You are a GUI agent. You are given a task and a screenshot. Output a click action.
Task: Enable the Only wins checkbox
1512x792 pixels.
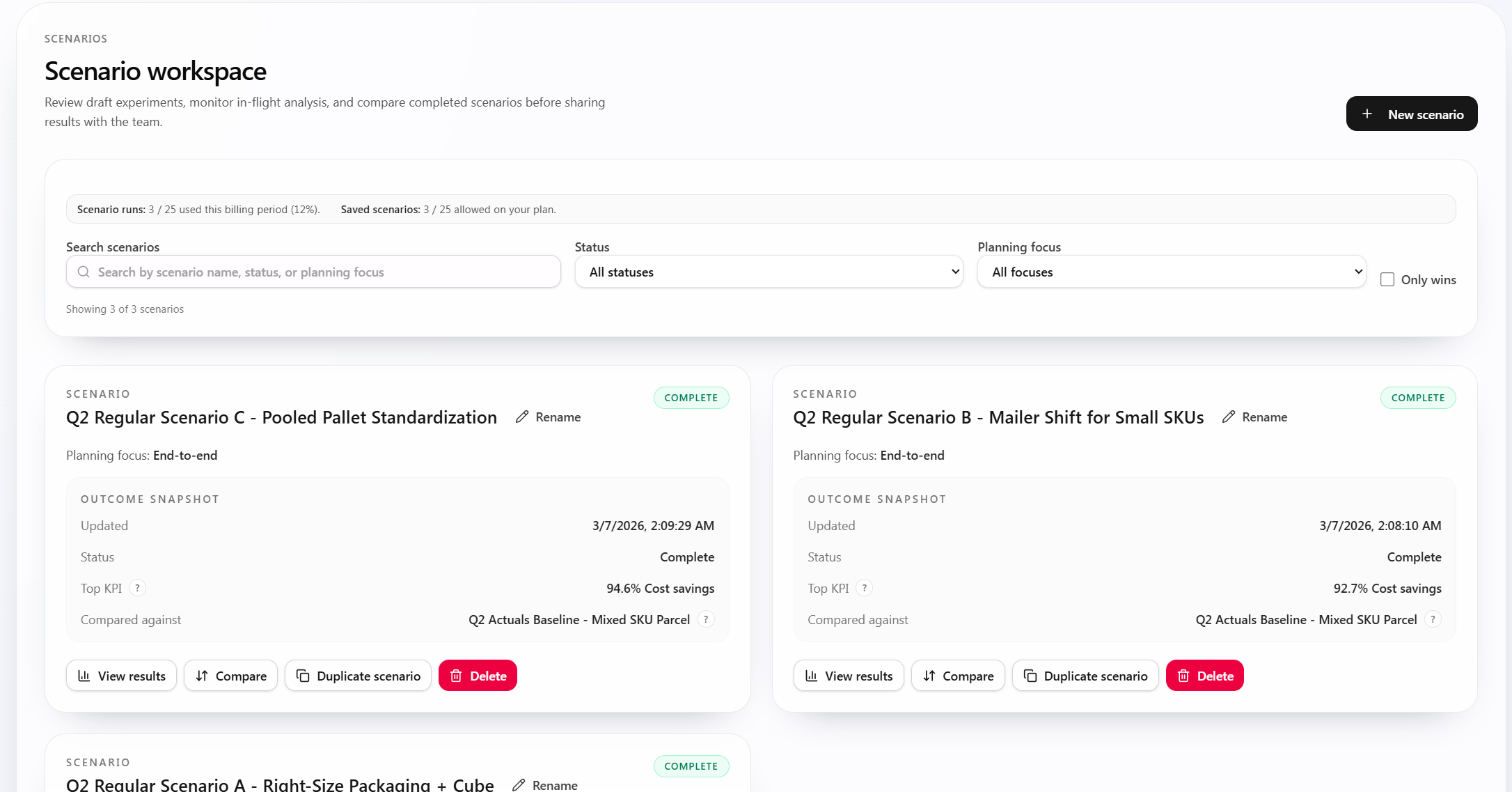coord(1387,279)
